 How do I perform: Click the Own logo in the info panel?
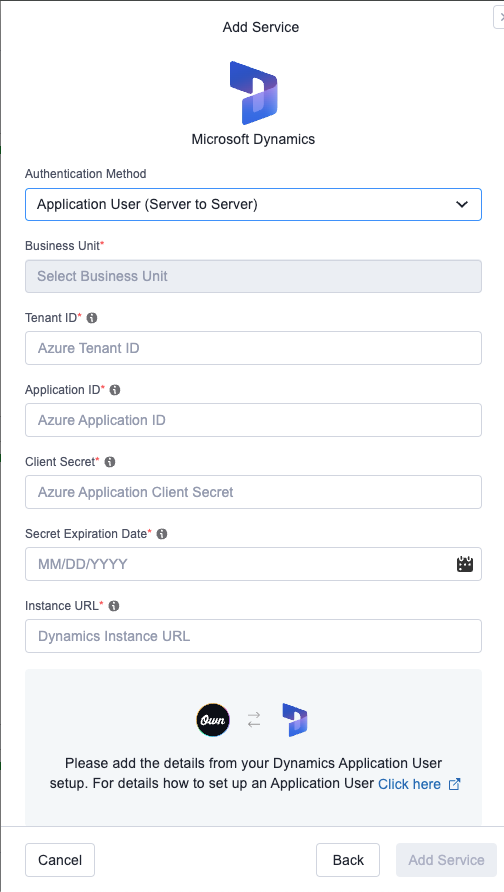point(213,720)
